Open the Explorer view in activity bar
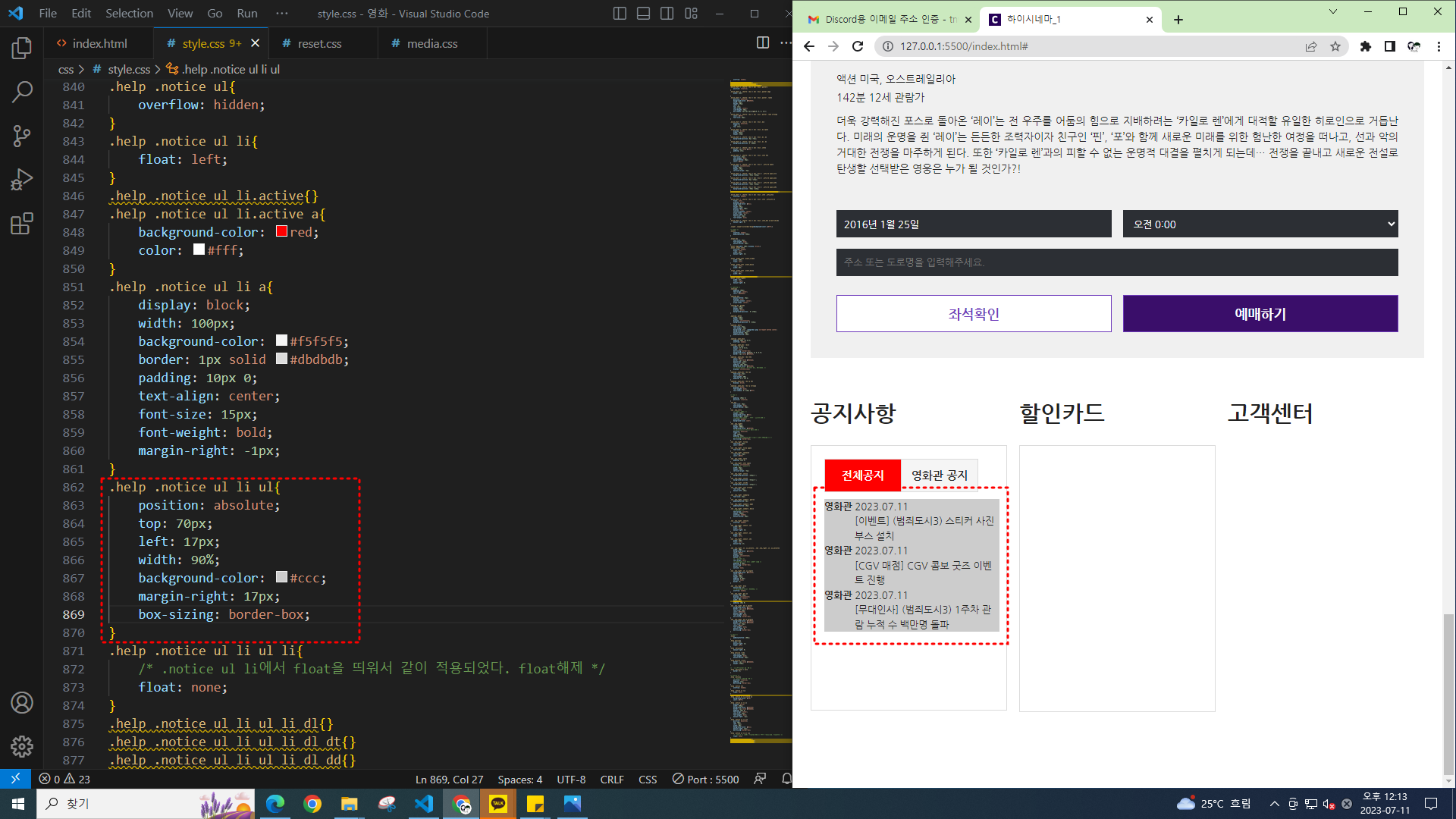The image size is (1456, 819). (x=22, y=49)
